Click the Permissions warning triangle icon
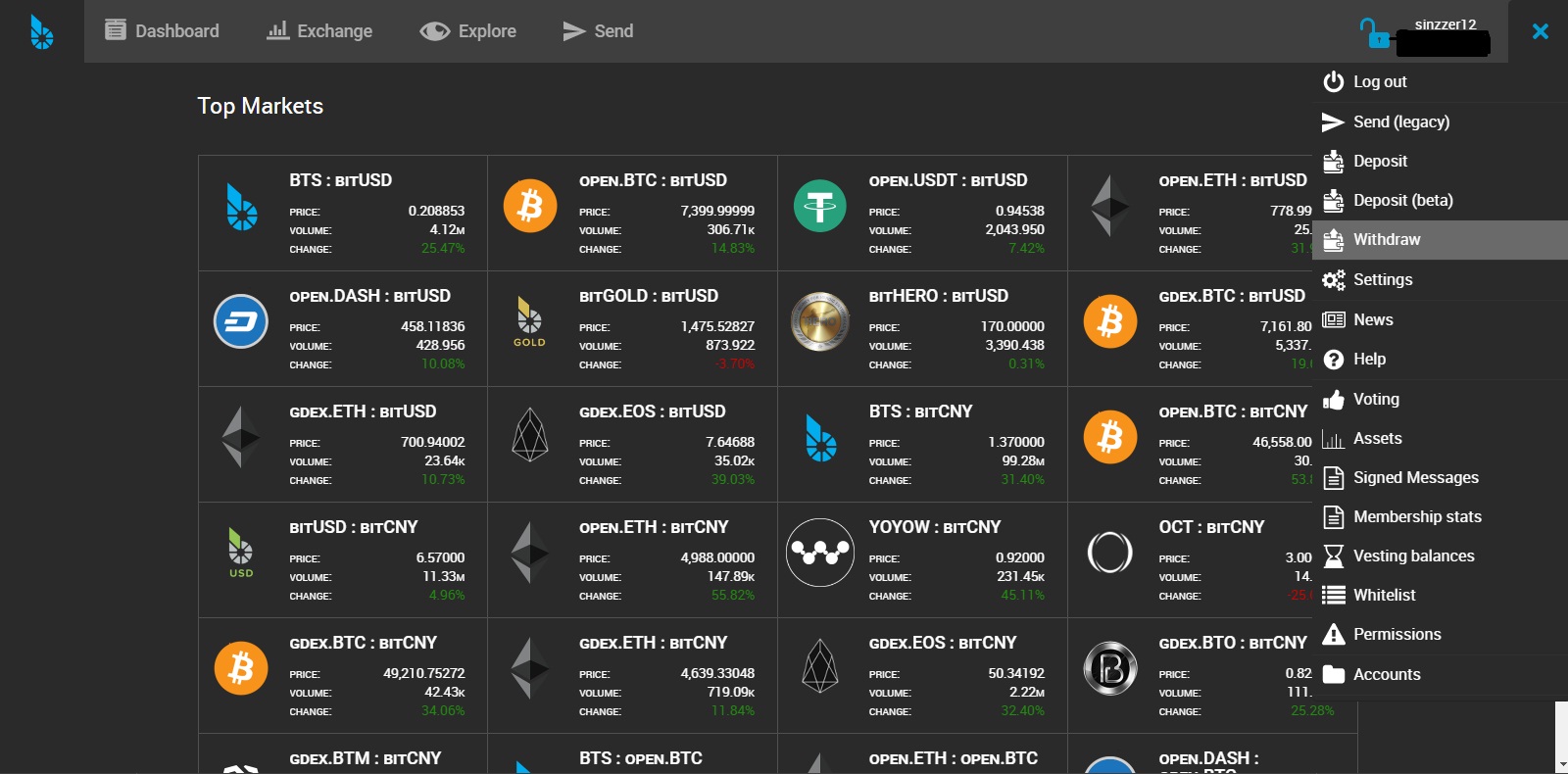The width and height of the screenshot is (1568, 774). [1333, 634]
